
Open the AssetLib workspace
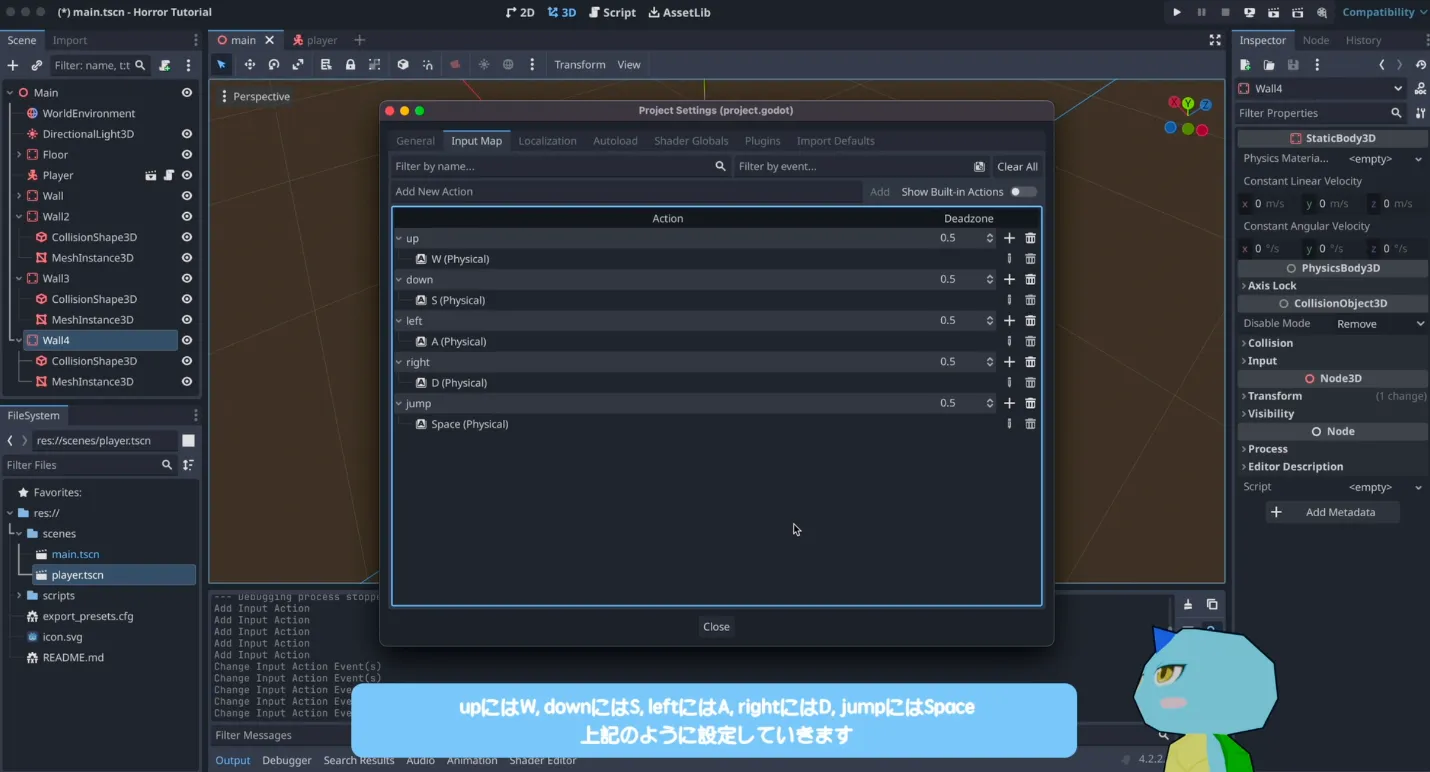pyautogui.click(x=680, y=13)
